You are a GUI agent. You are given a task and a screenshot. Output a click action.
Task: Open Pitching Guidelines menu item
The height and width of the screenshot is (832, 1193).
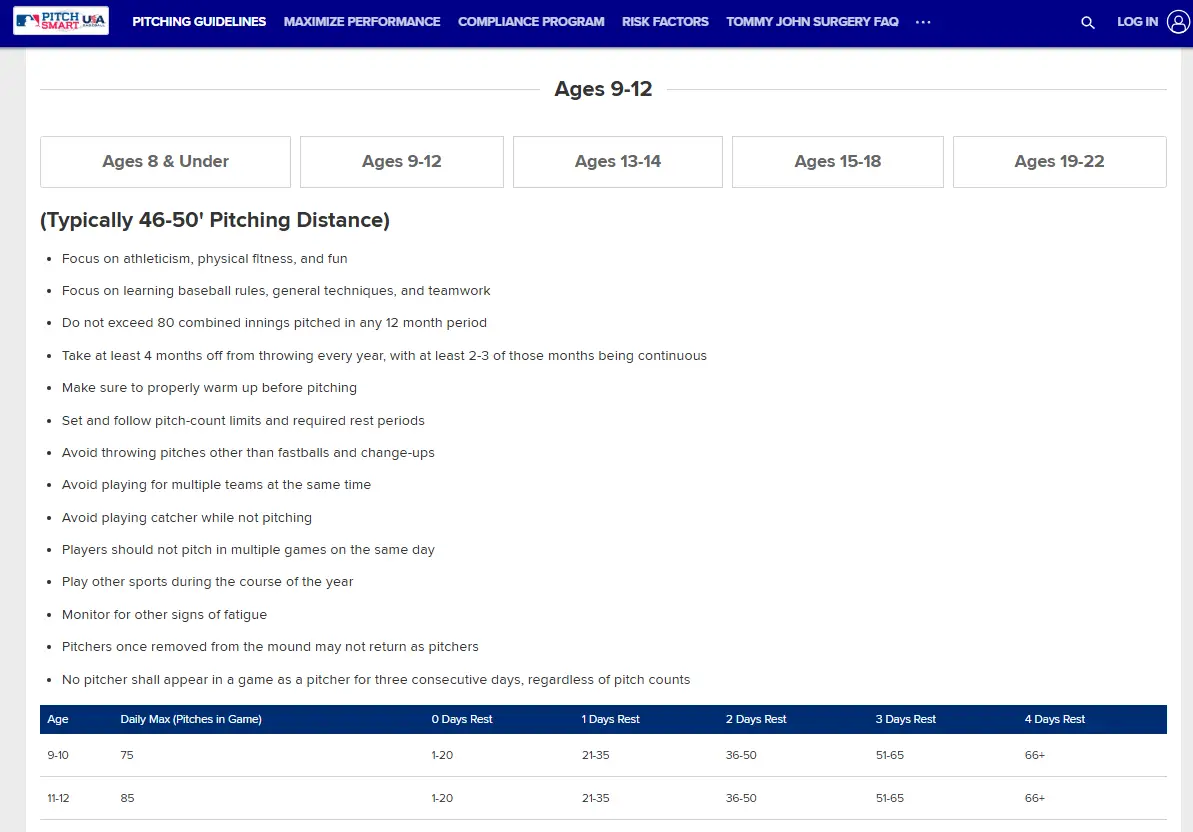point(199,22)
